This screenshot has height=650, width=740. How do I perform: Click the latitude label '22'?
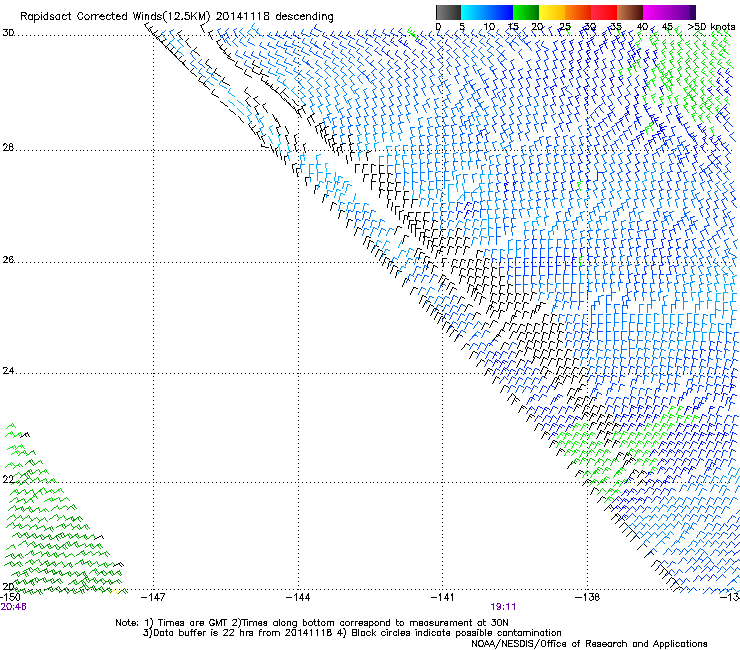[8, 479]
